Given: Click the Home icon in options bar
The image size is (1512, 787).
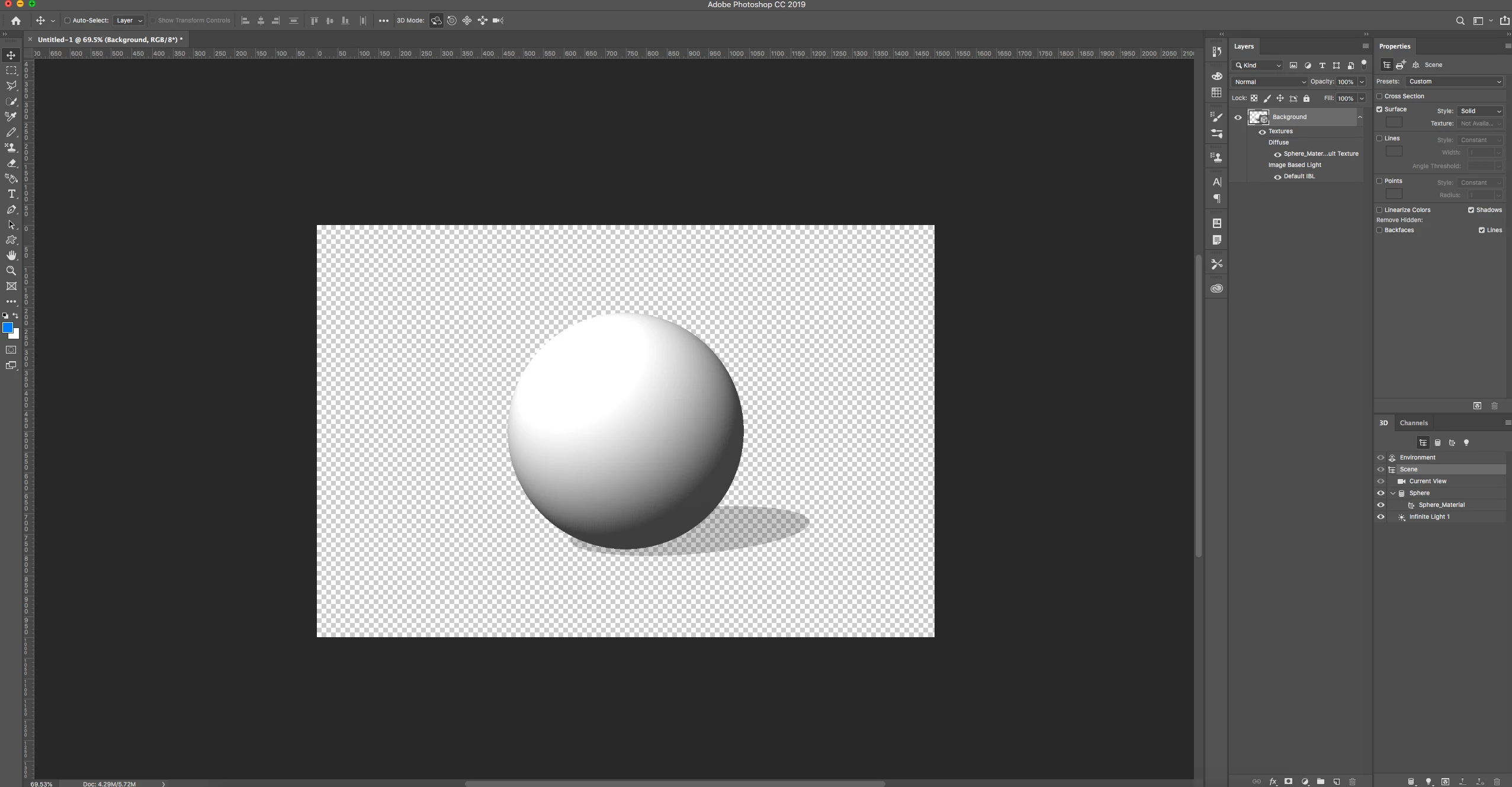Looking at the screenshot, I should coord(16,21).
